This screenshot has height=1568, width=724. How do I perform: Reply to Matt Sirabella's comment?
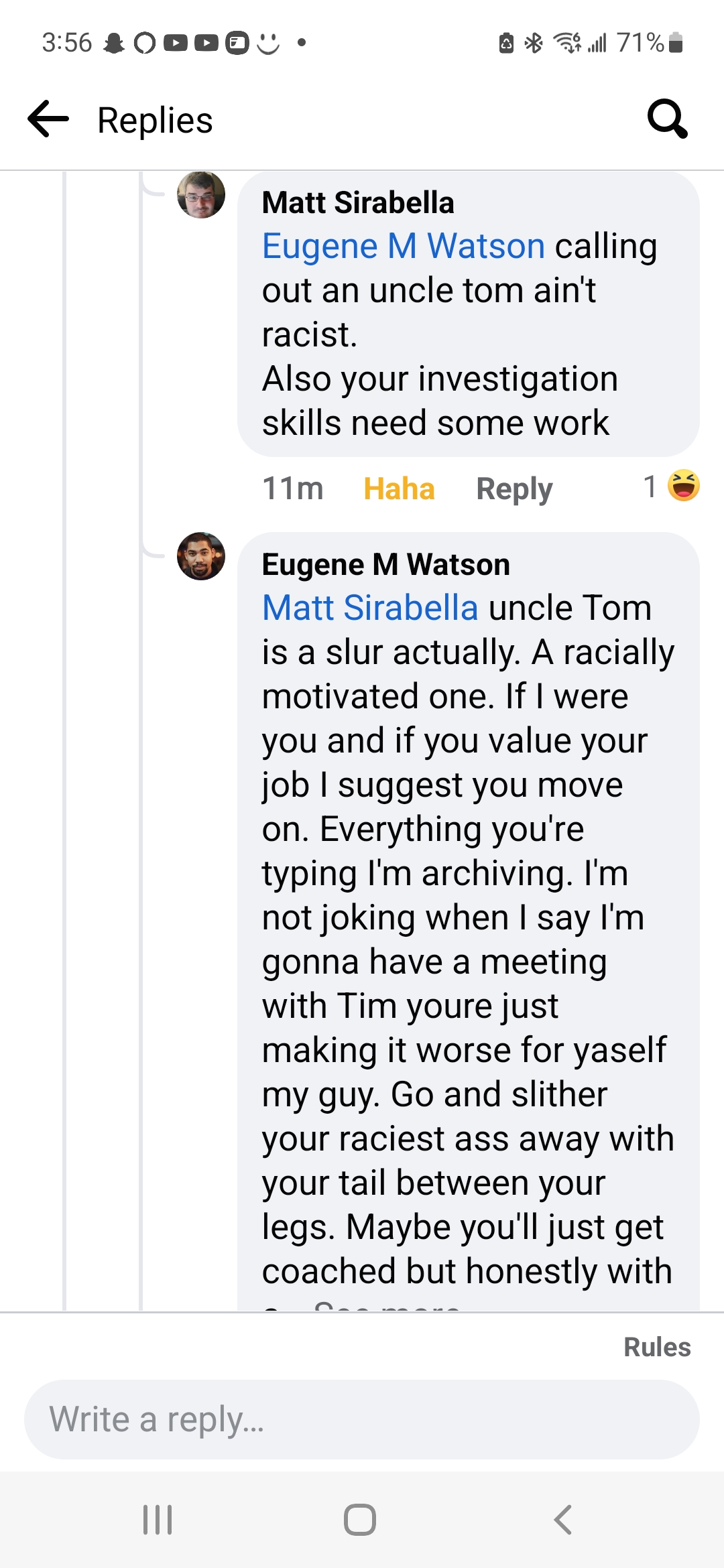(x=514, y=488)
